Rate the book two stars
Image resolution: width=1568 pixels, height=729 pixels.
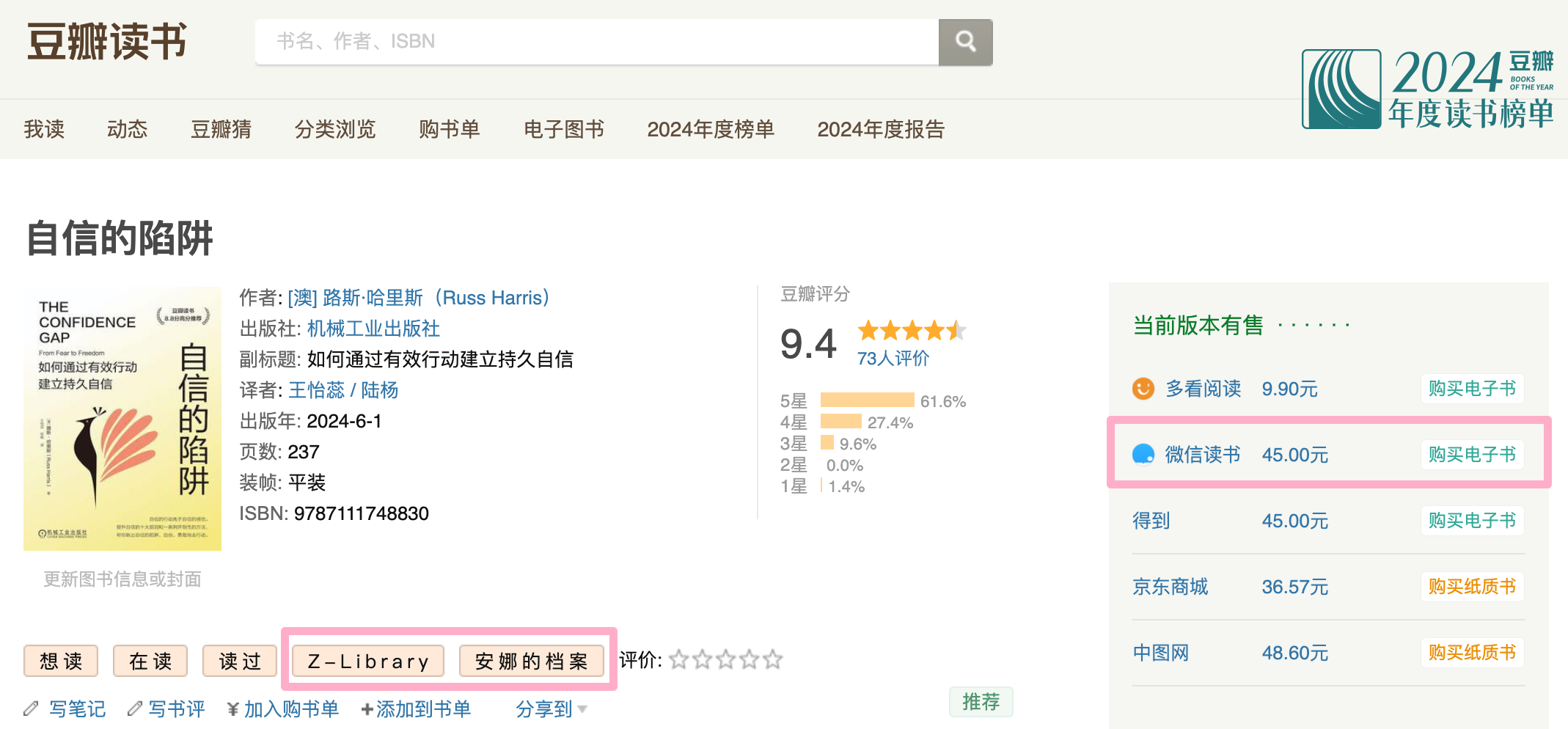(703, 659)
